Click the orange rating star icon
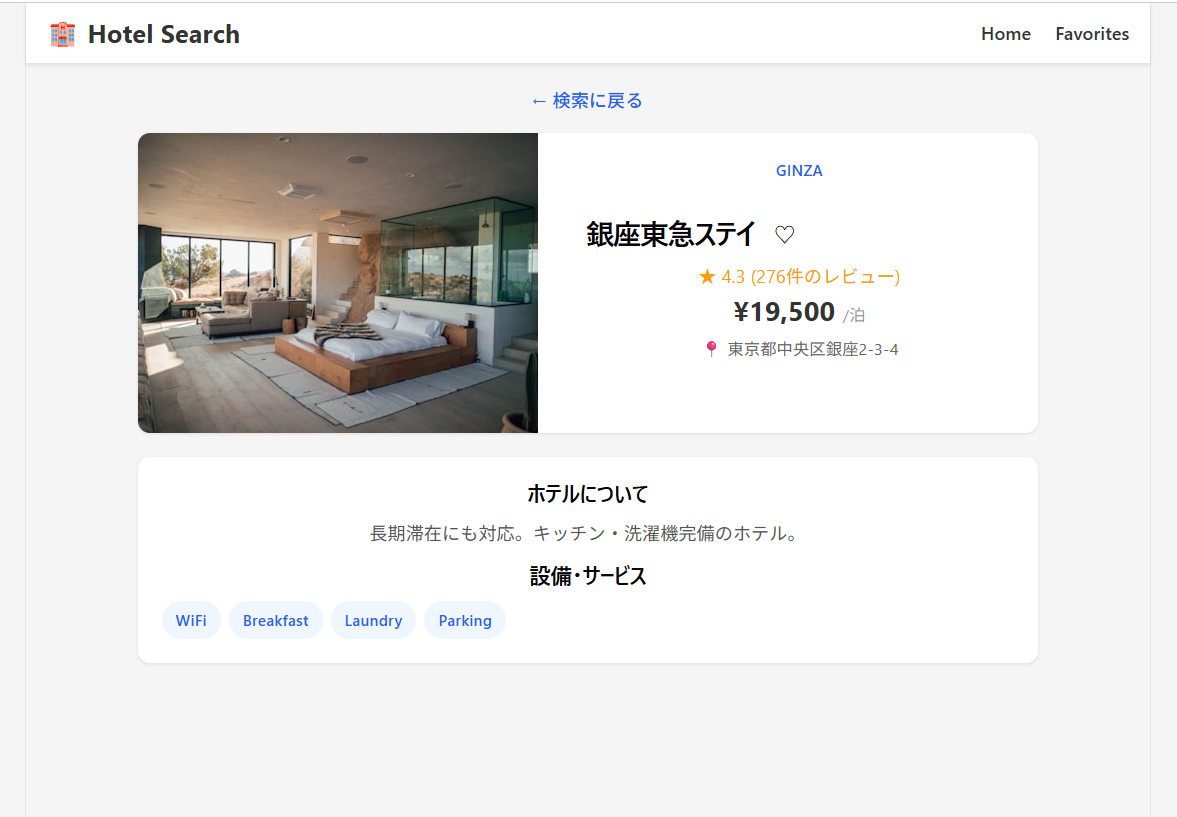This screenshot has height=817, width=1177. pos(706,277)
